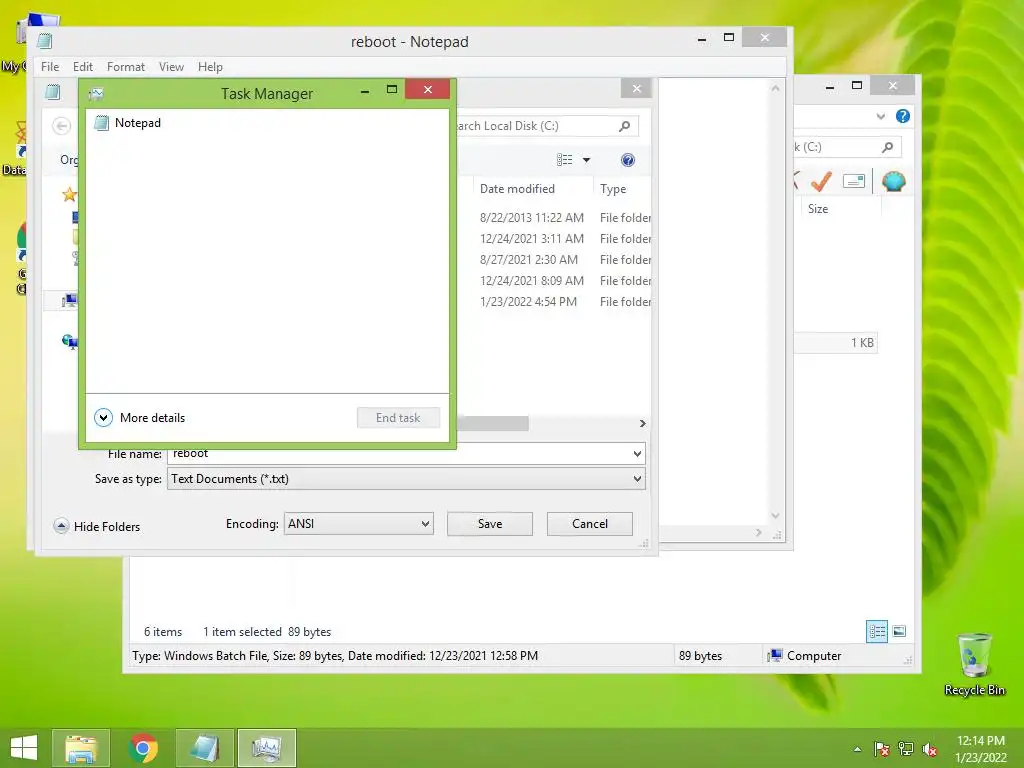Viewport: 1024px width, 768px height.
Task: Click the search magnifier in Save As dialog
Action: (625, 126)
